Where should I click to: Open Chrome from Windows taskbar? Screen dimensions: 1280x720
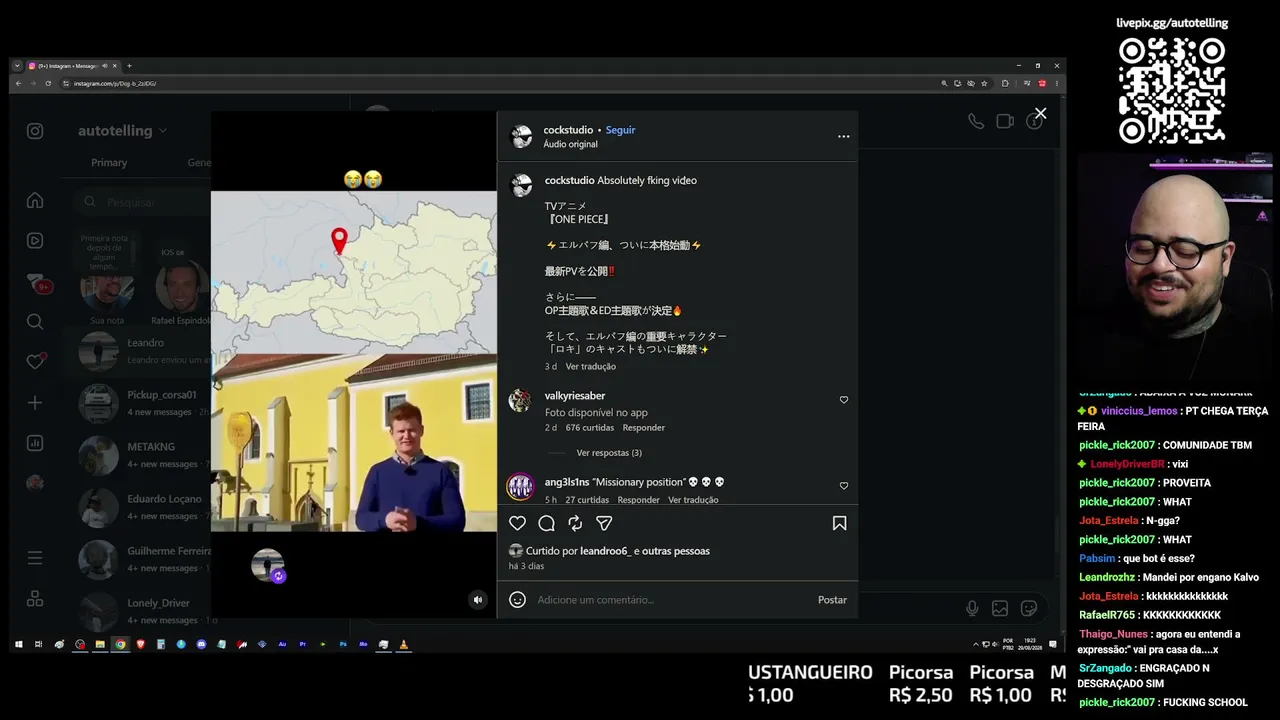(x=120, y=645)
